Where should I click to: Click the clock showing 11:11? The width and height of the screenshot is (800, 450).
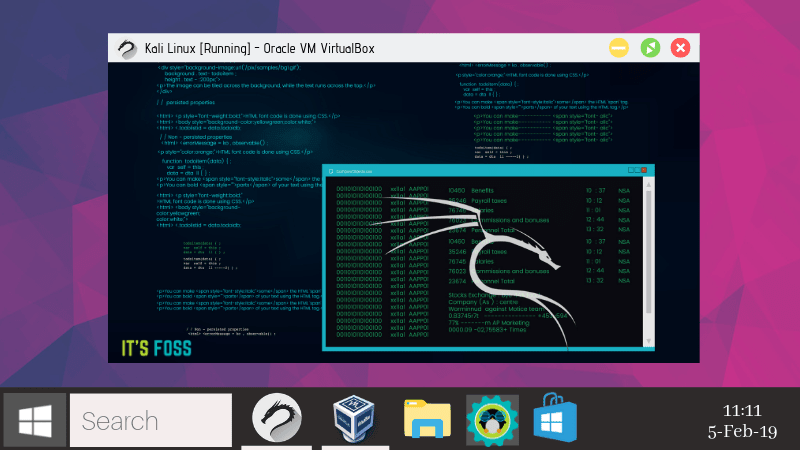pyautogui.click(x=741, y=410)
